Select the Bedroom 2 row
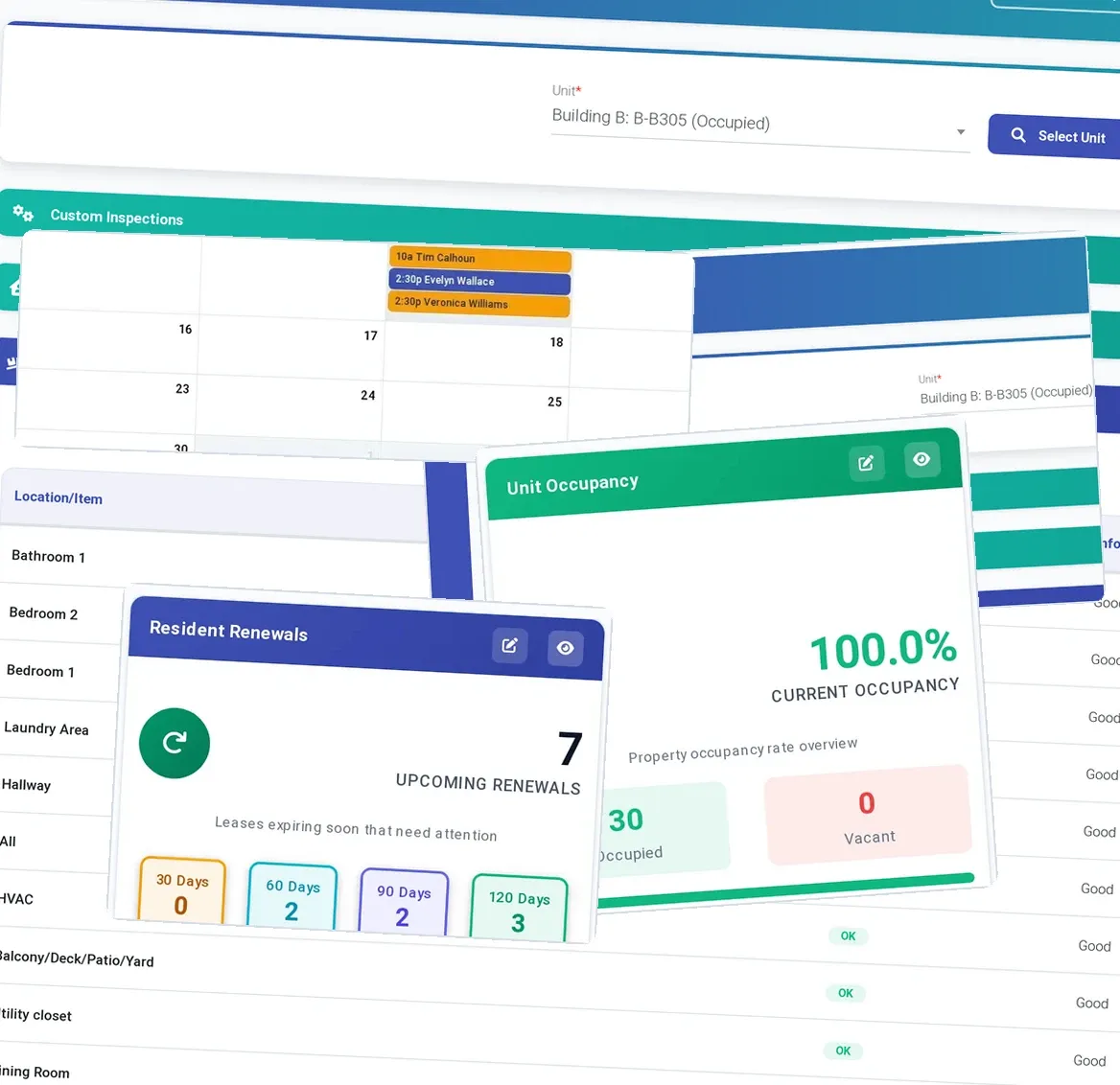 pyautogui.click(x=43, y=613)
